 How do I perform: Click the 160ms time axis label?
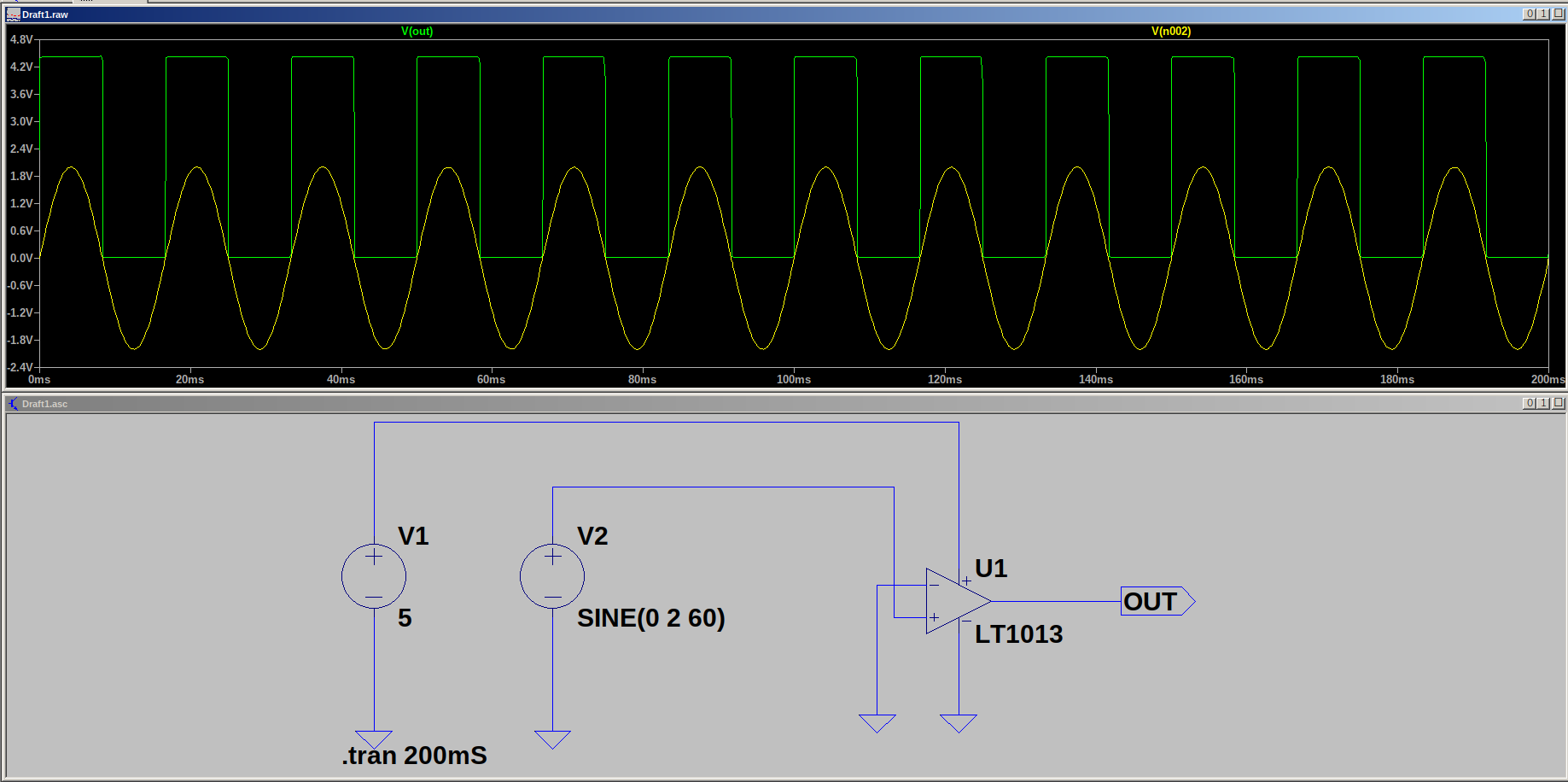(x=1246, y=380)
